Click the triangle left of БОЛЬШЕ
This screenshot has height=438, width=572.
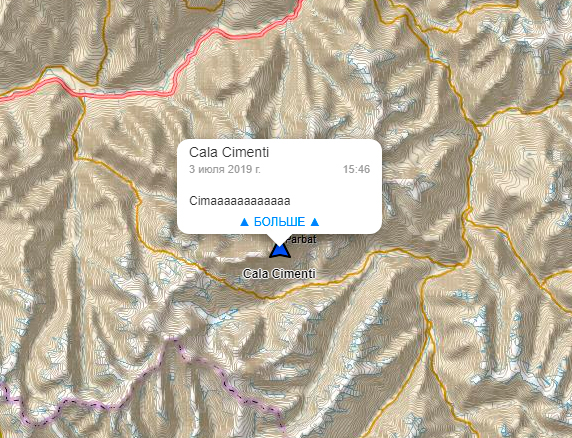pos(245,222)
